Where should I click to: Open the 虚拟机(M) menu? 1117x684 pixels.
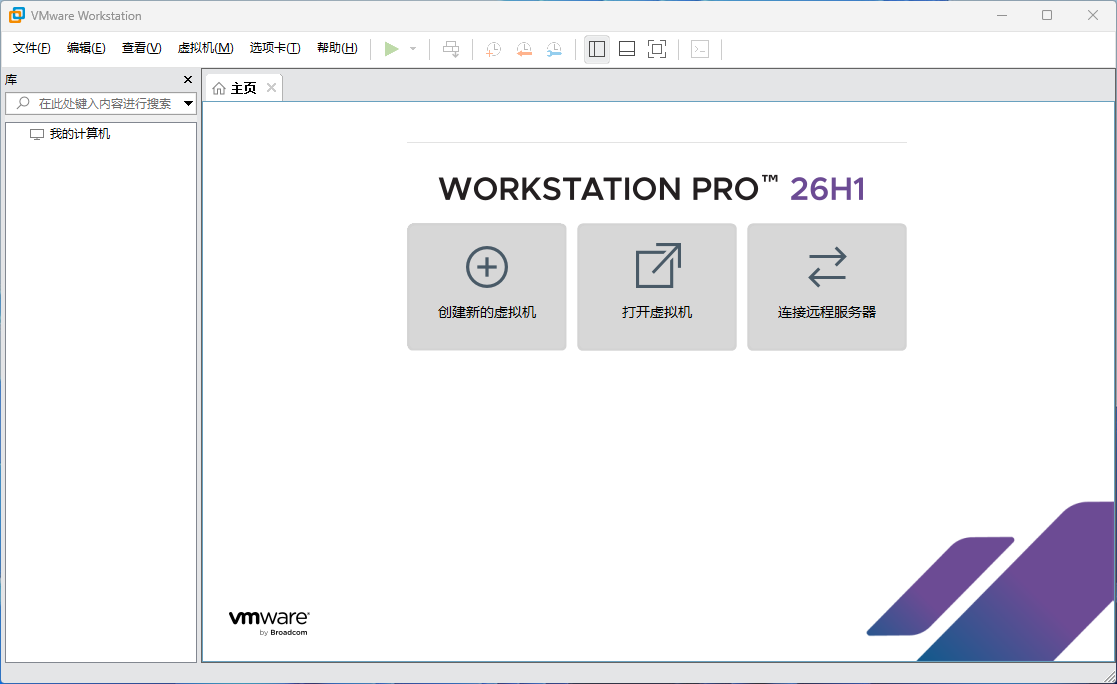tap(205, 48)
